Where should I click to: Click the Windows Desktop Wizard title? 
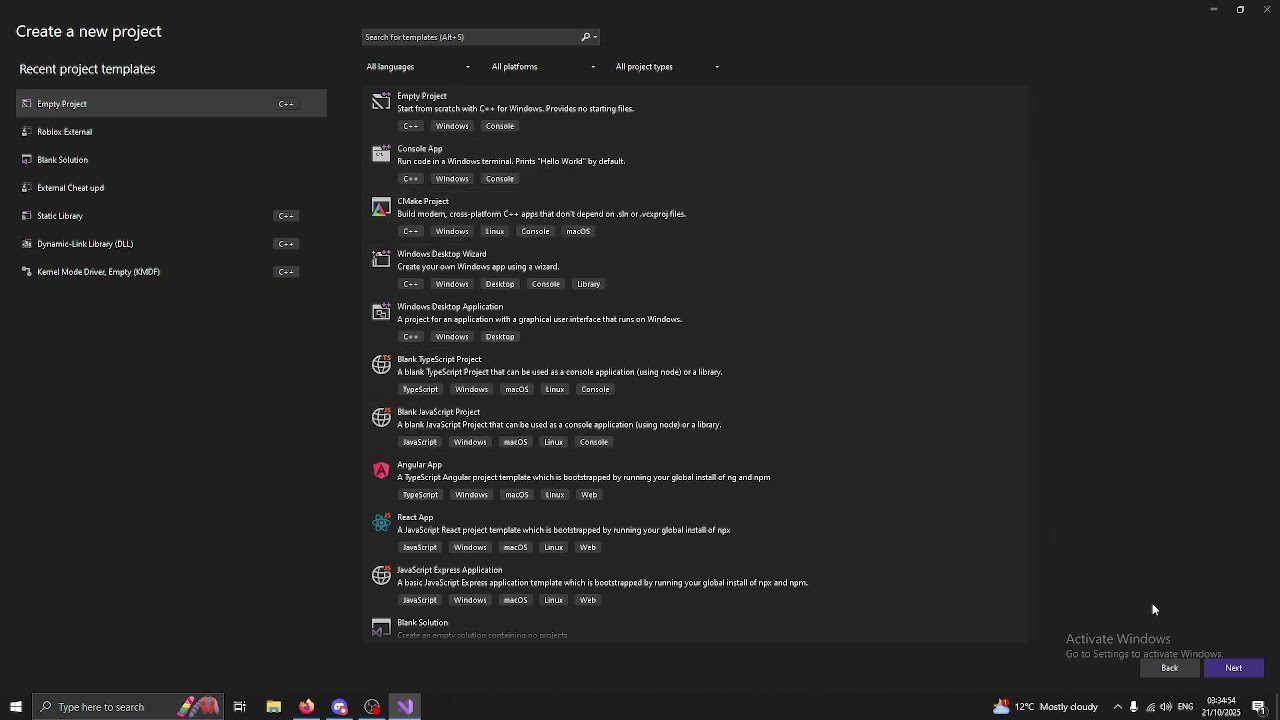tap(442, 254)
